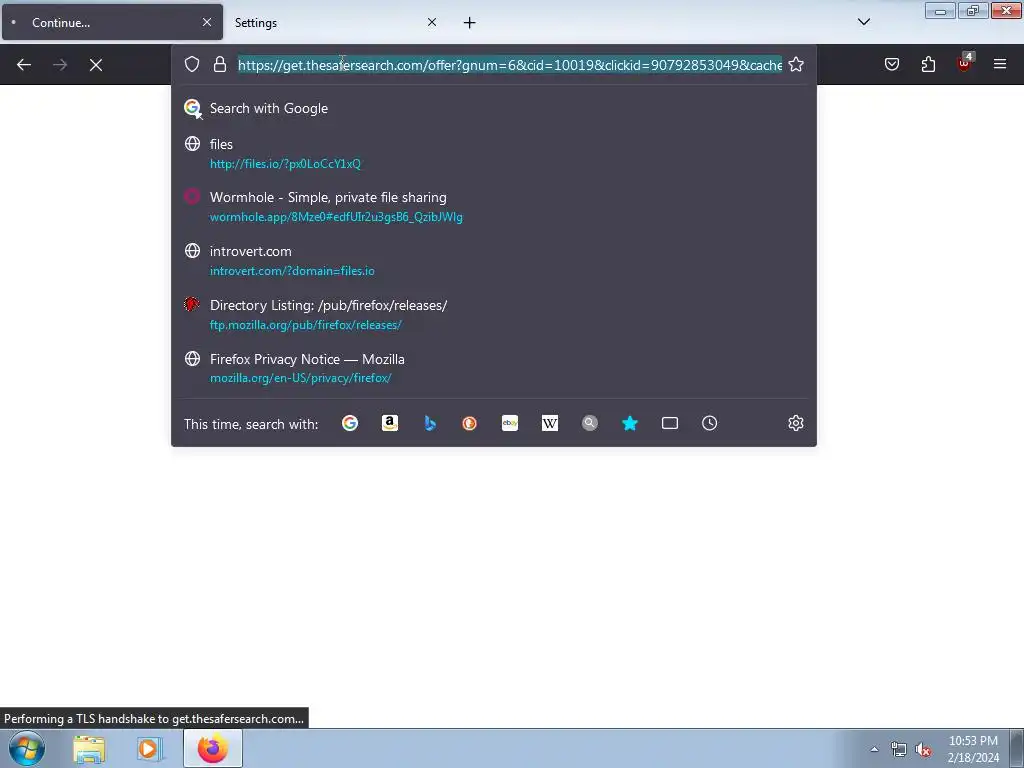The height and width of the screenshot is (768, 1024).
Task: Search this time with Wikipedia
Action: tap(550, 423)
